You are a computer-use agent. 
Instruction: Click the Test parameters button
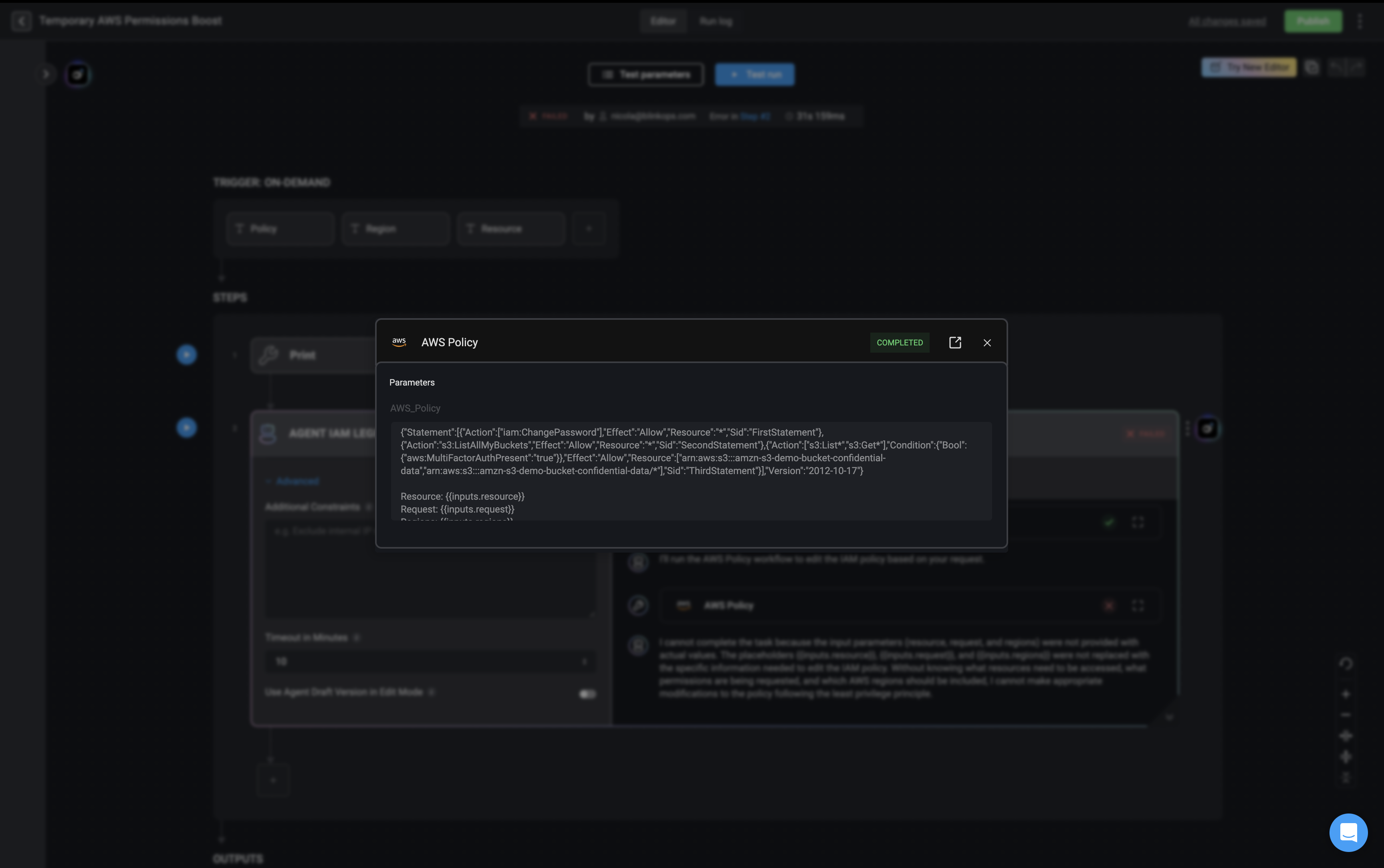click(646, 75)
